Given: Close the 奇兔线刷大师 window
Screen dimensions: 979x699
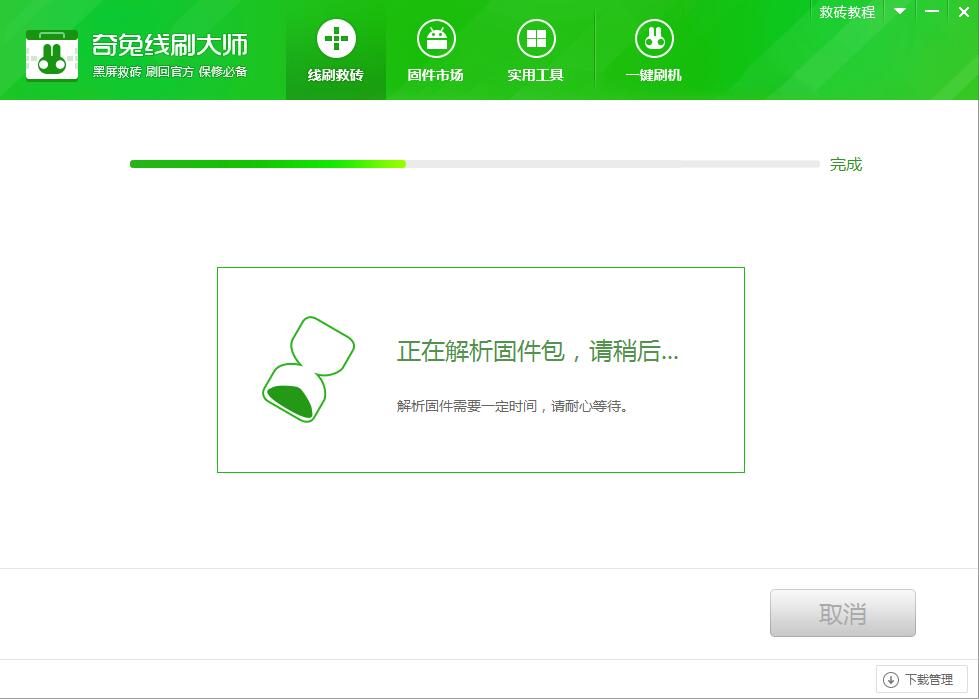Looking at the screenshot, I should (964, 11).
